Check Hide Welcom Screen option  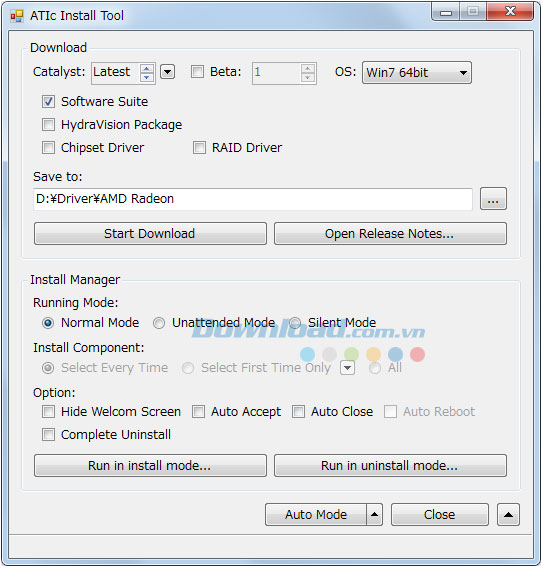48,413
